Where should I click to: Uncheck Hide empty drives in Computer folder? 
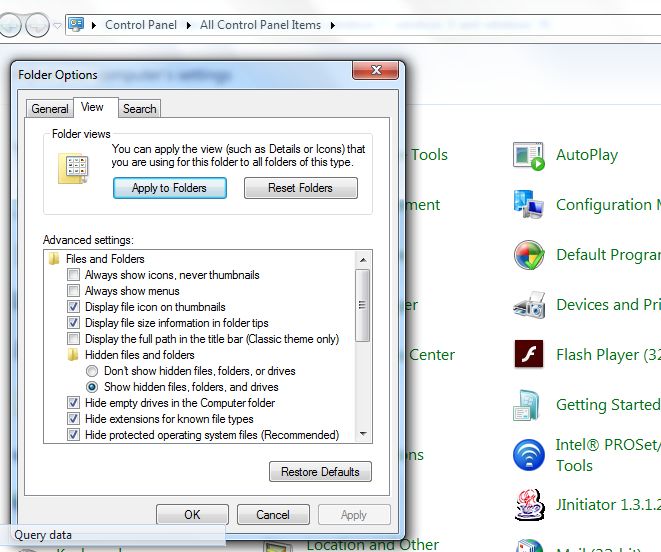(73, 403)
